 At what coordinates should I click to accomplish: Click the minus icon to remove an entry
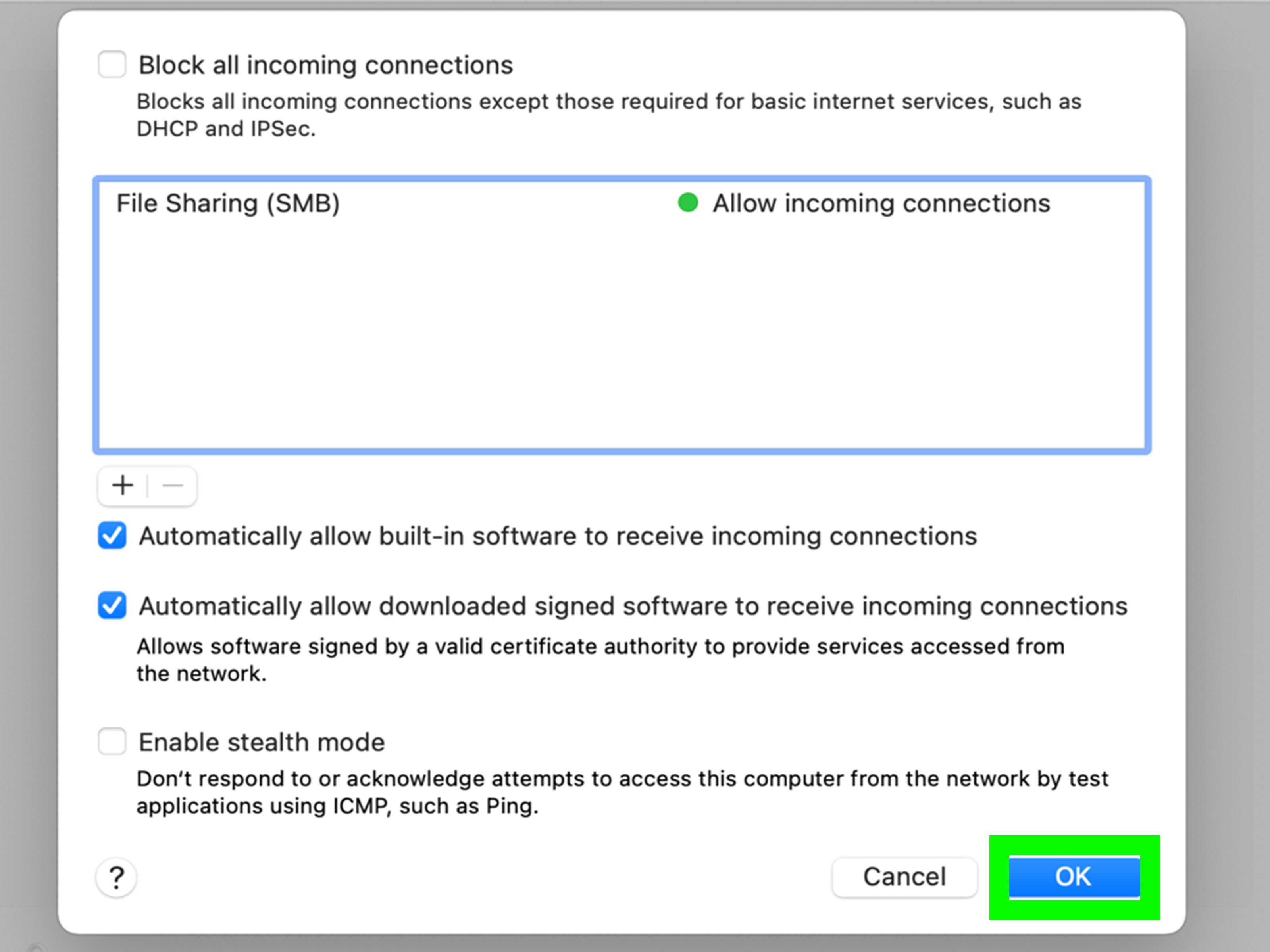click(x=172, y=486)
